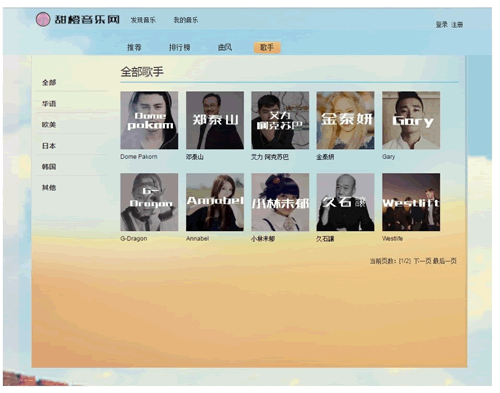Switch to the 推荐 tab
Screen dimensions: 500x393
pos(134,47)
